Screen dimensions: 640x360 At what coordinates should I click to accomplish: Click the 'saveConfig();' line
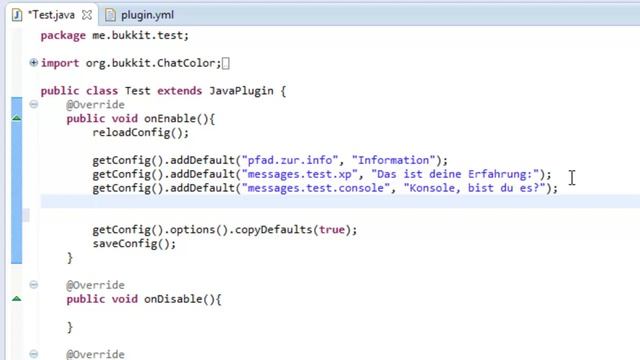tap(134, 244)
